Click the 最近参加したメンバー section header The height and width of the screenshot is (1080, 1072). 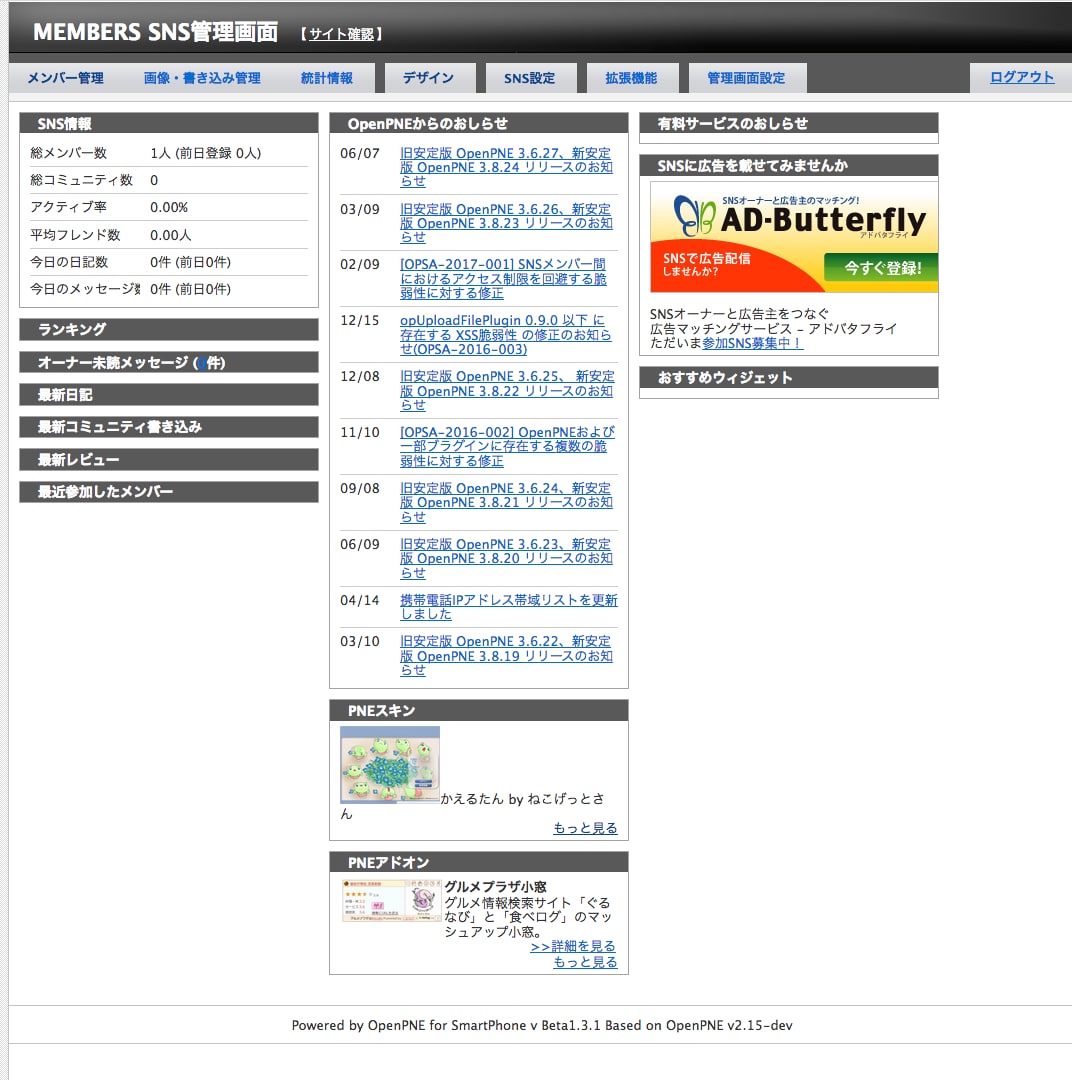click(169, 492)
